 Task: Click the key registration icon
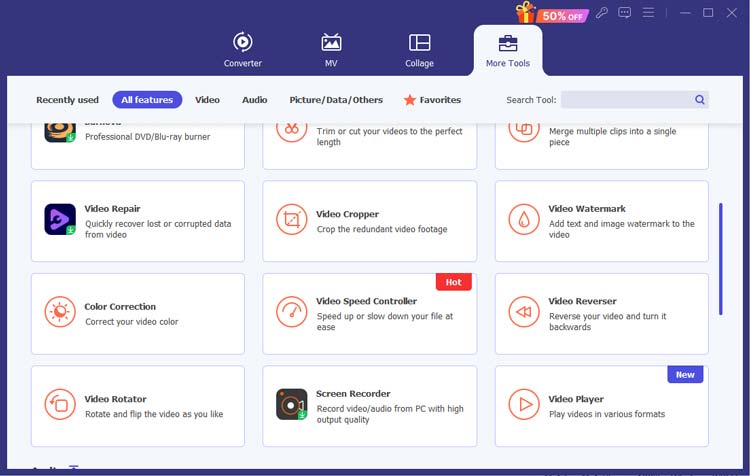(601, 13)
